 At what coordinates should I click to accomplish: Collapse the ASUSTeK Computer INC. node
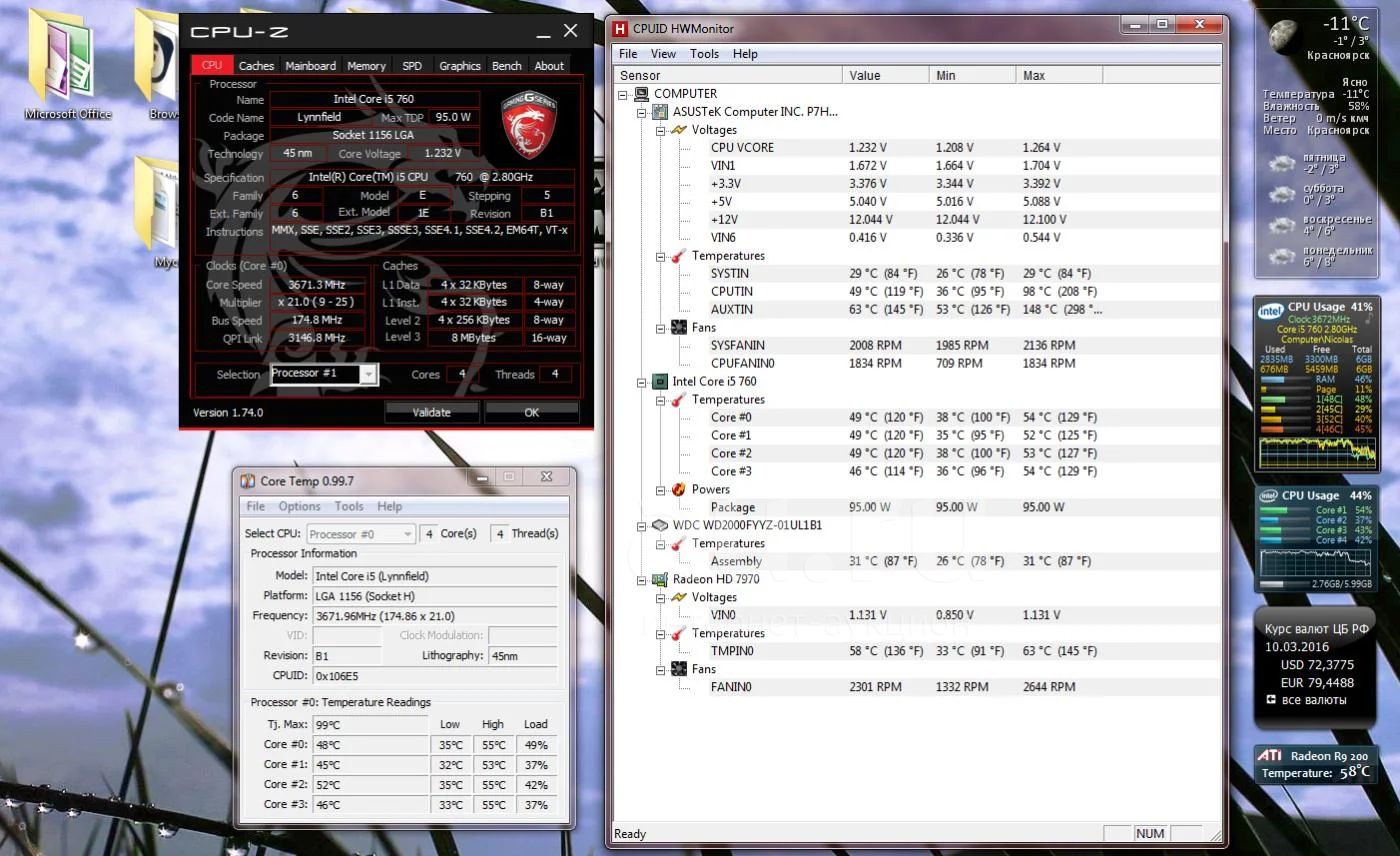642,113
